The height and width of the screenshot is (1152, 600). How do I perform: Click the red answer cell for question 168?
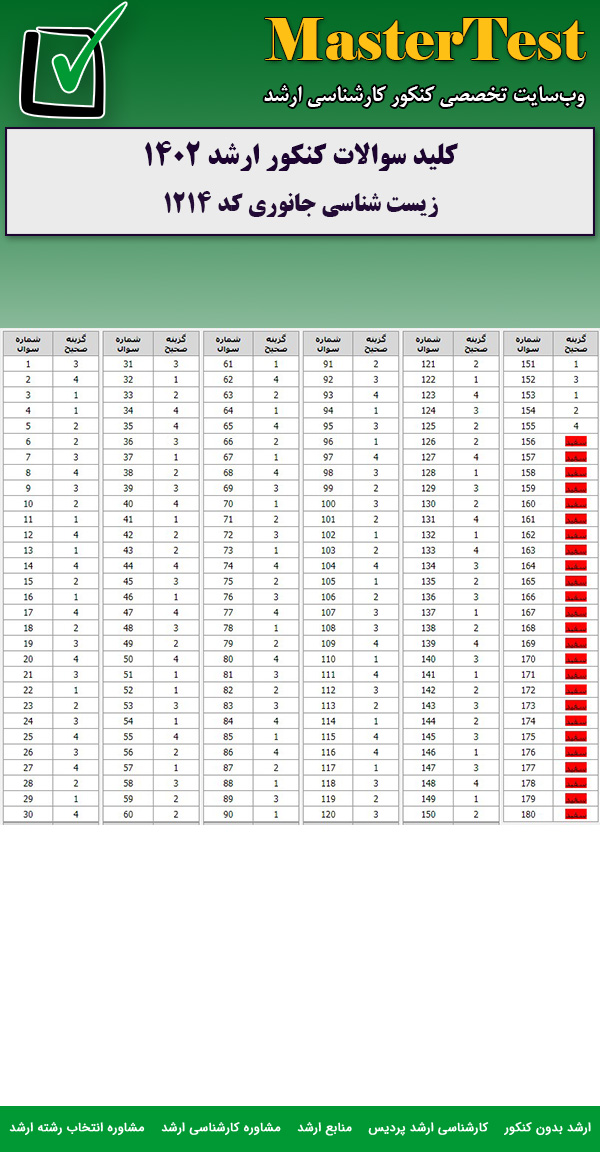[575, 628]
